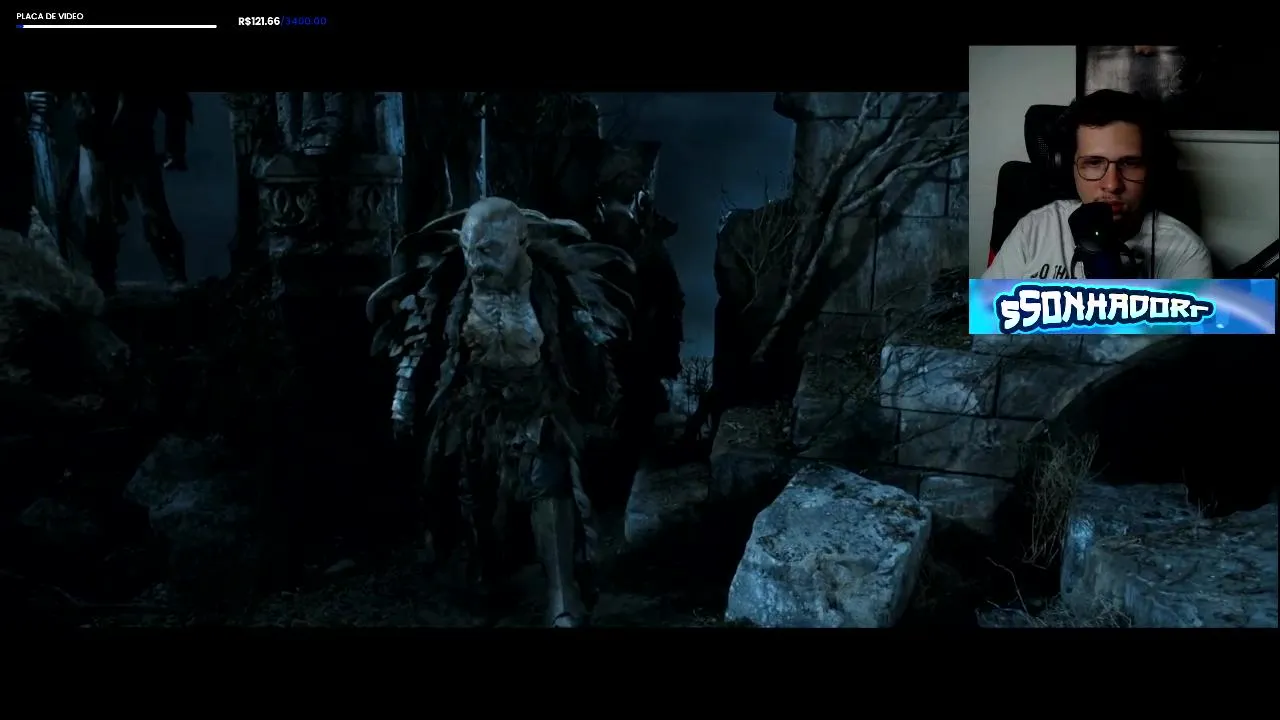Image resolution: width=1280 pixels, height=720 pixels.
Task: Click the streamer webcam feed
Action: 1122,162
